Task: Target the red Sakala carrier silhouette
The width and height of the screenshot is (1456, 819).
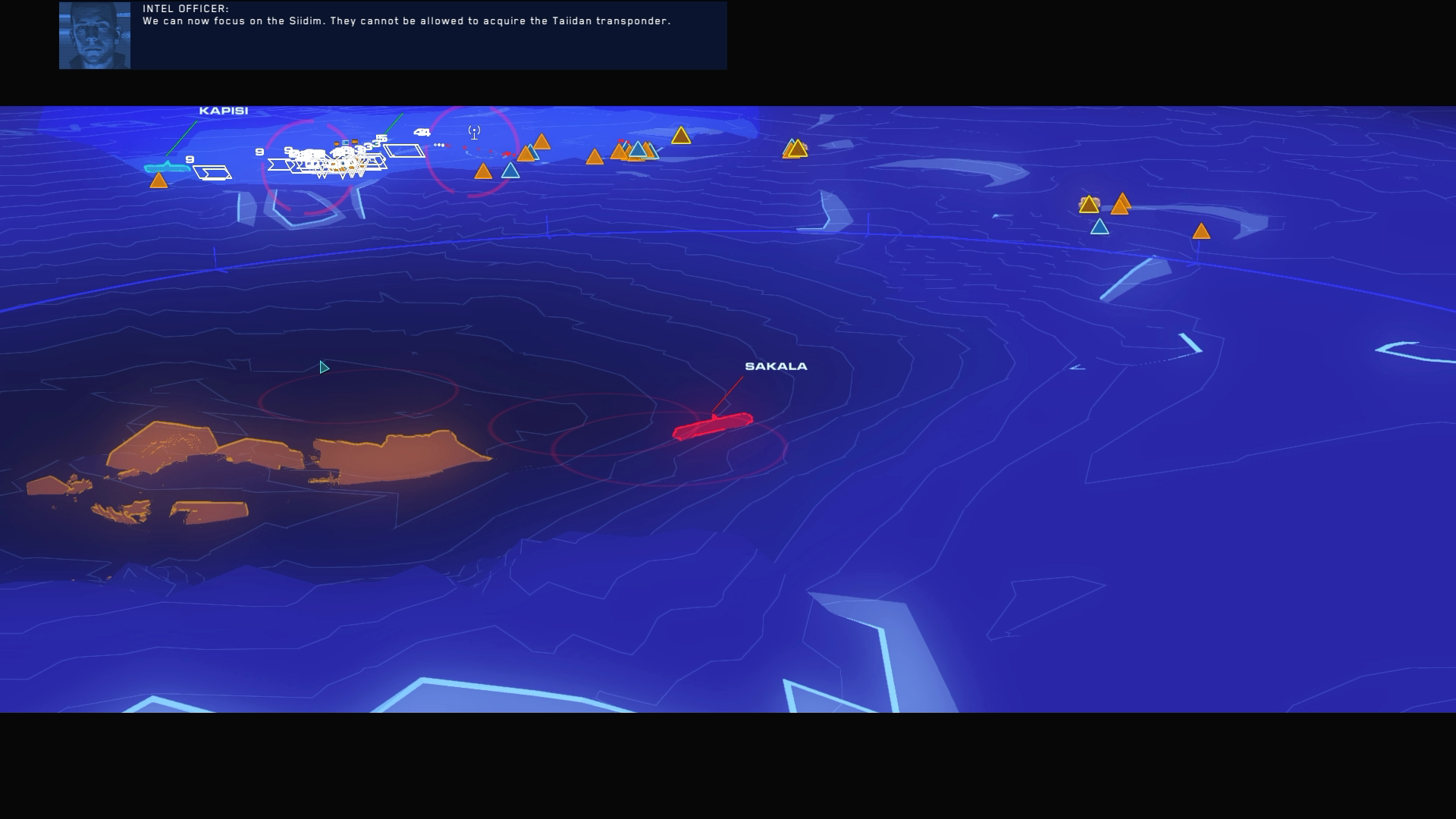Action: click(713, 426)
